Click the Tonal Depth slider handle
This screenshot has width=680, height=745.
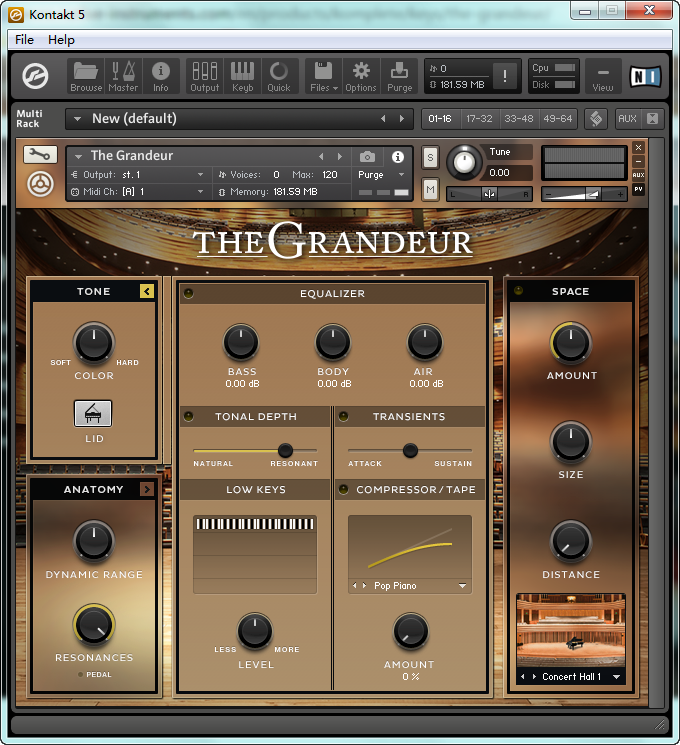285,450
